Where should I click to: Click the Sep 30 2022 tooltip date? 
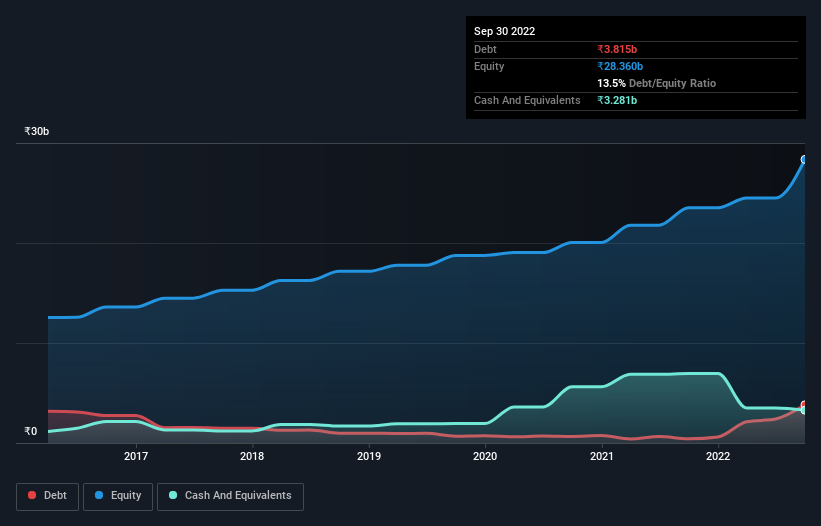click(504, 31)
